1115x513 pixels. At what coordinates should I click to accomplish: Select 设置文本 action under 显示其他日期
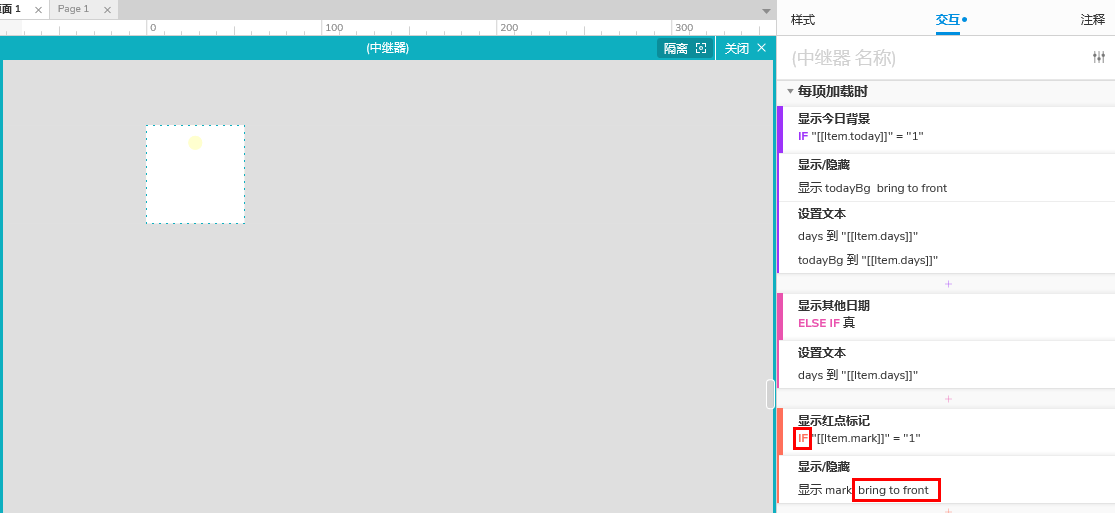[x=821, y=352]
